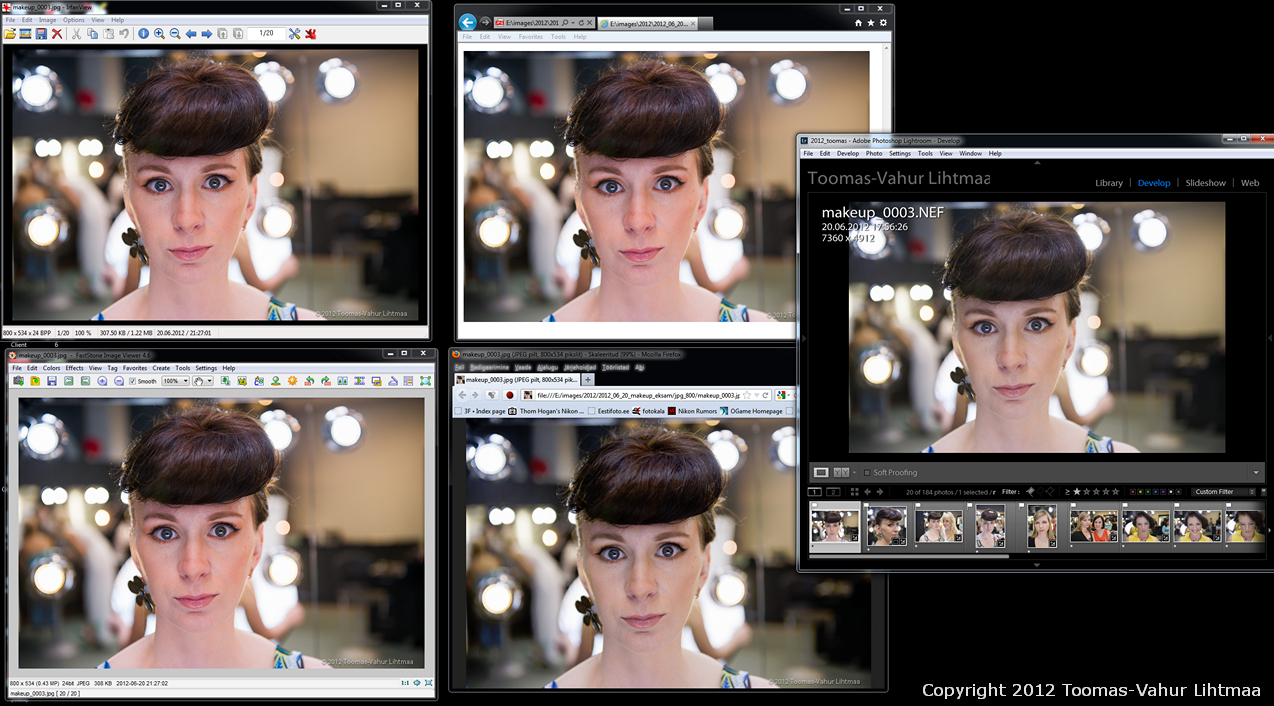1274x706 pixels.
Task: FastStone save icon in toolbar
Action: coord(52,381)
